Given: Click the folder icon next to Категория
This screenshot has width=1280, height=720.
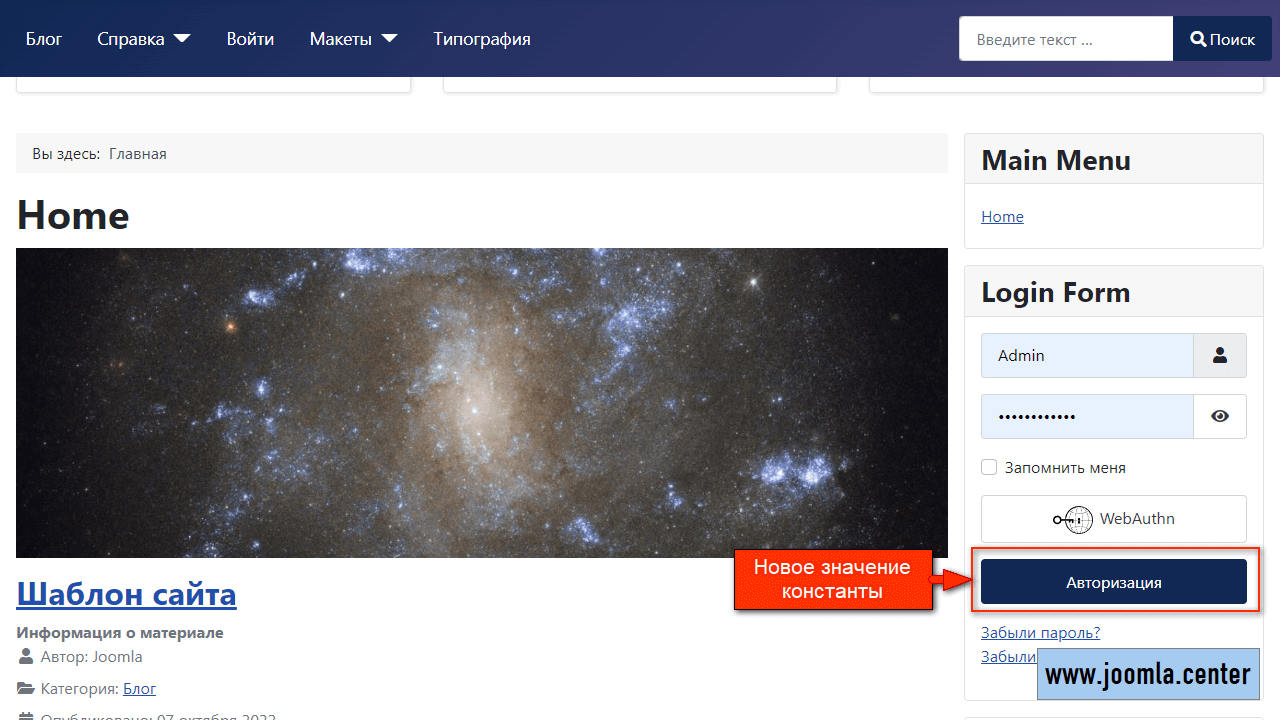Looking at the screenshot, I should (x=26, y=689).
